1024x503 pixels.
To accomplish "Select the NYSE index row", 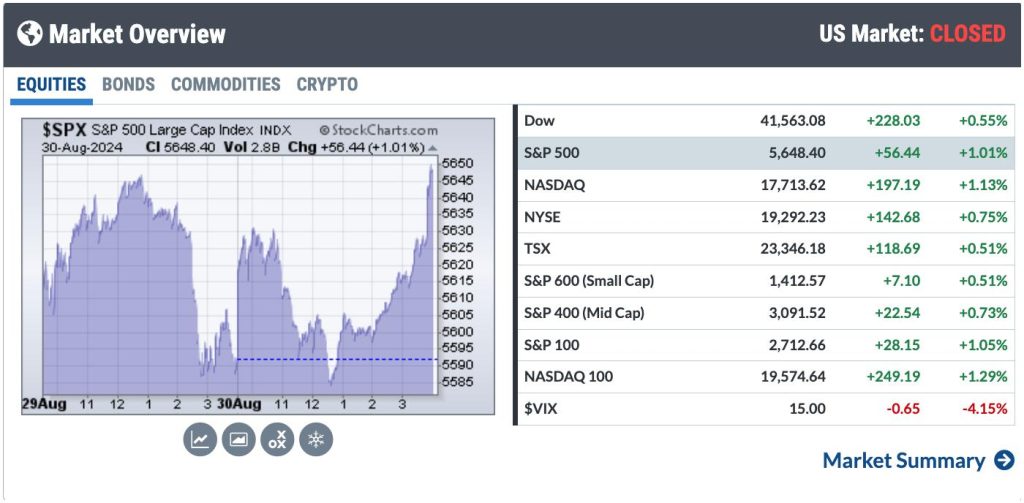I will pyautogui.click(x=764, y=217).
